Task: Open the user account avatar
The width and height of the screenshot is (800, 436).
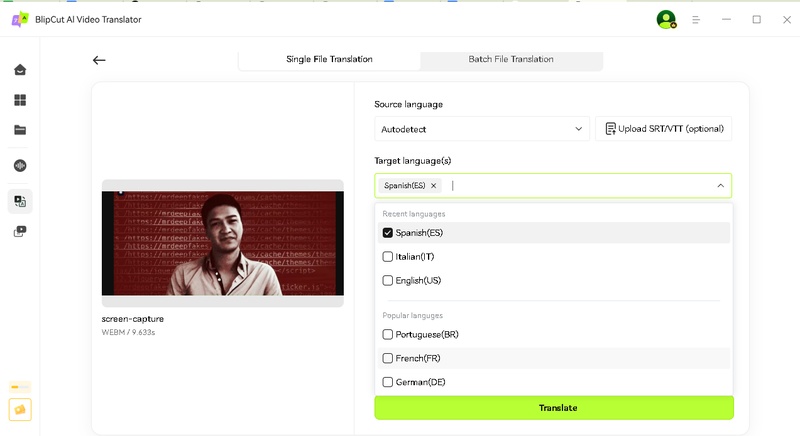Action: click(x=665, y=19)
